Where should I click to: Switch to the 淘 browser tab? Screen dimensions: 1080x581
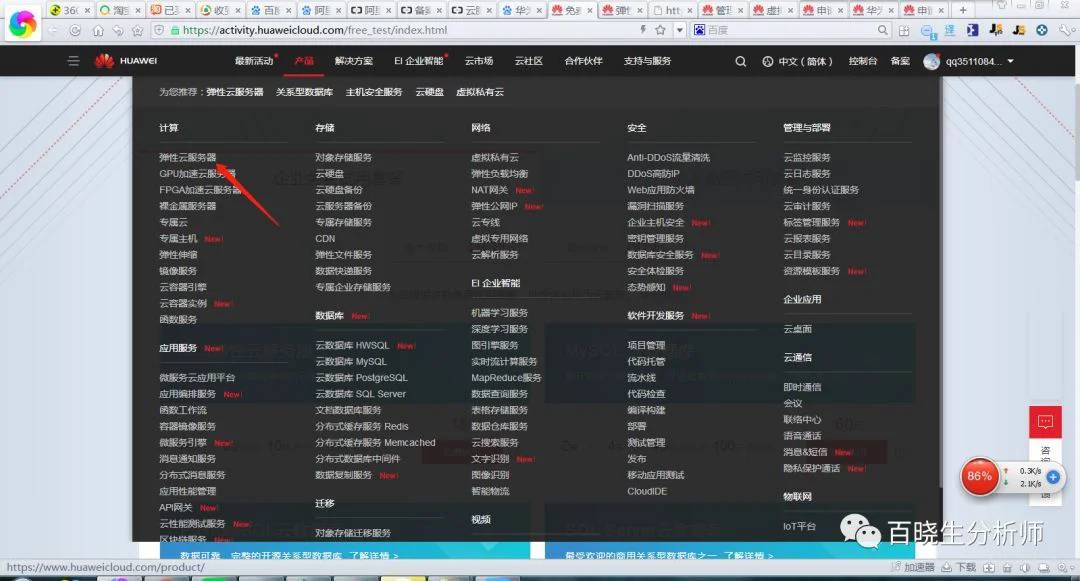[x=120, y=10]
